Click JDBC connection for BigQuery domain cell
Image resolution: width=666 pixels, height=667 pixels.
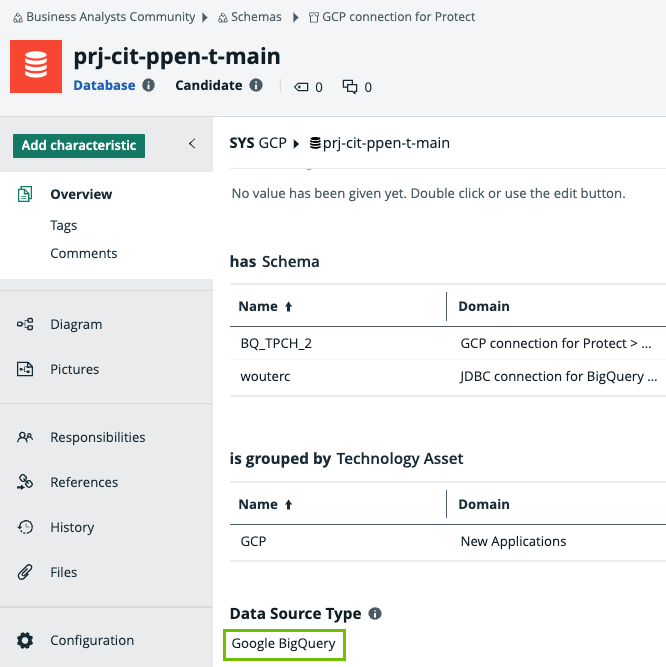pyautogui.click(x=559, y=376)
